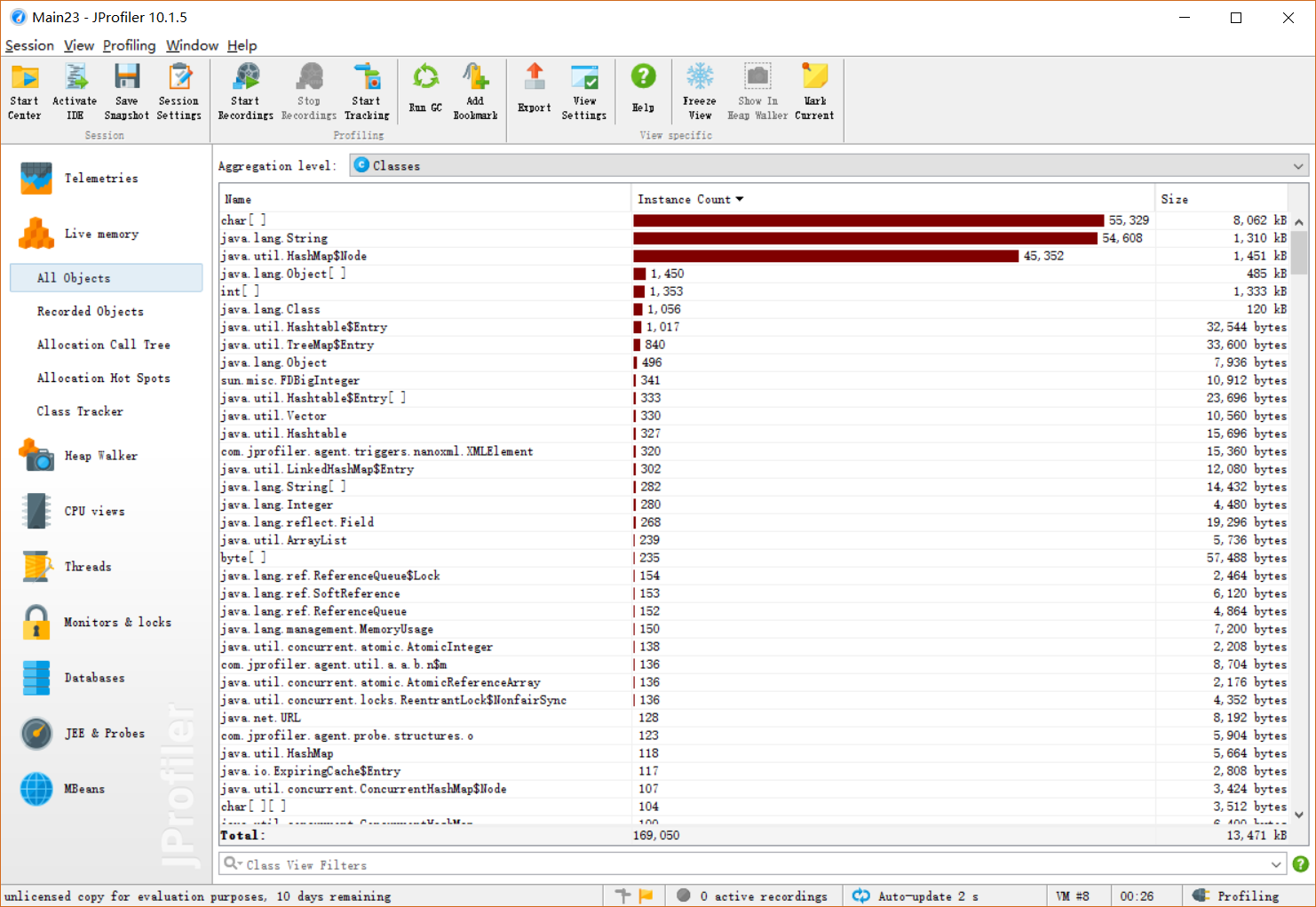Select the java.util.HashMap$Node row
Viewport: 1316px width, 907px height.
click(x=754, y=256)
